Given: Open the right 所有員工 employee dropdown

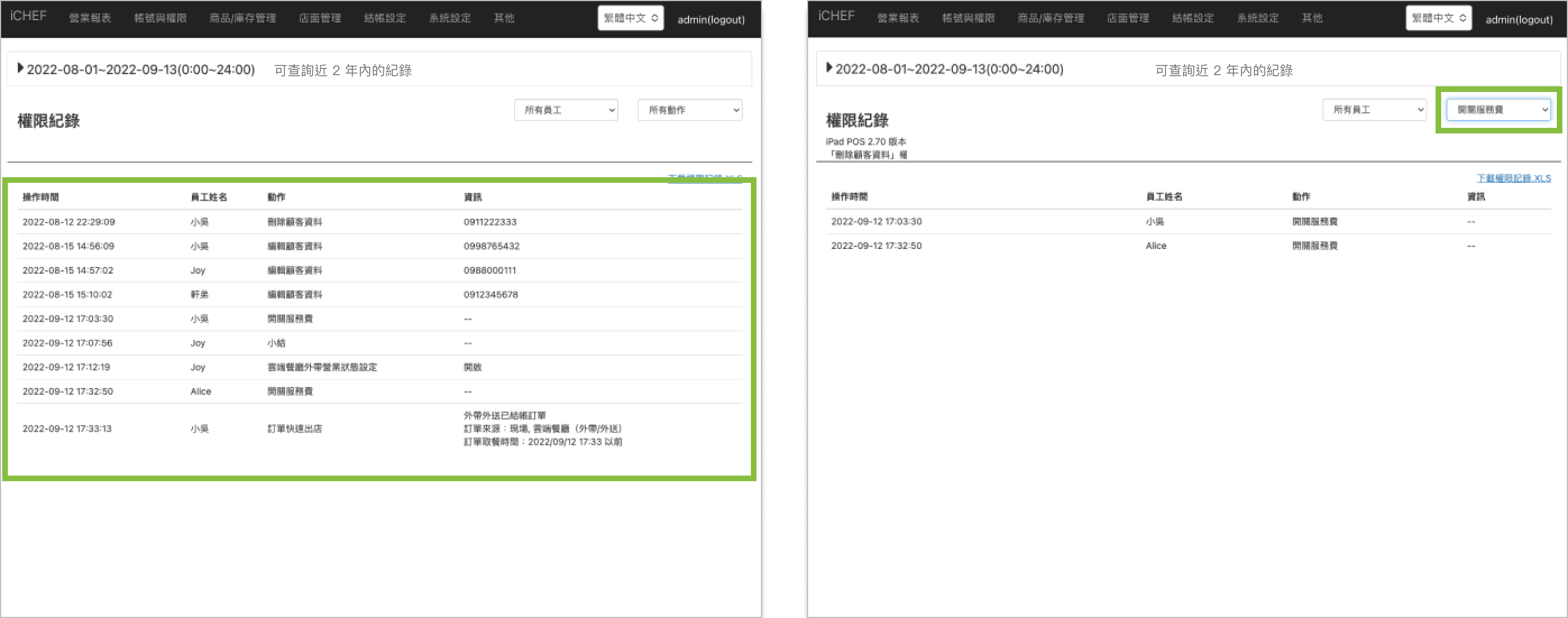Looking at the screenshot, I should point(1374,109).
